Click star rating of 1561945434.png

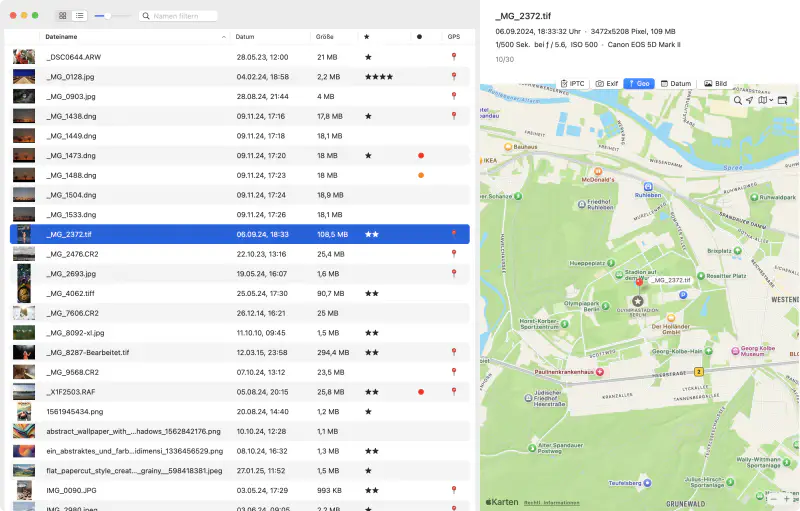click(368, 412)
